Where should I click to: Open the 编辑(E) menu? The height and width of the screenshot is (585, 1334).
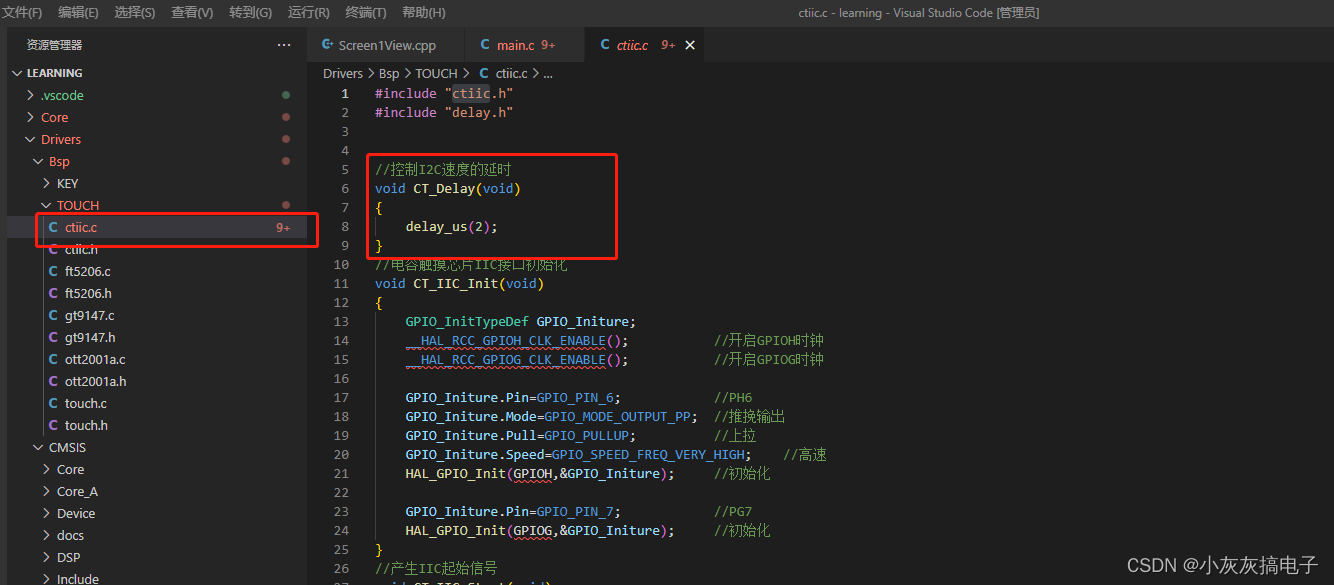point(78,13)
